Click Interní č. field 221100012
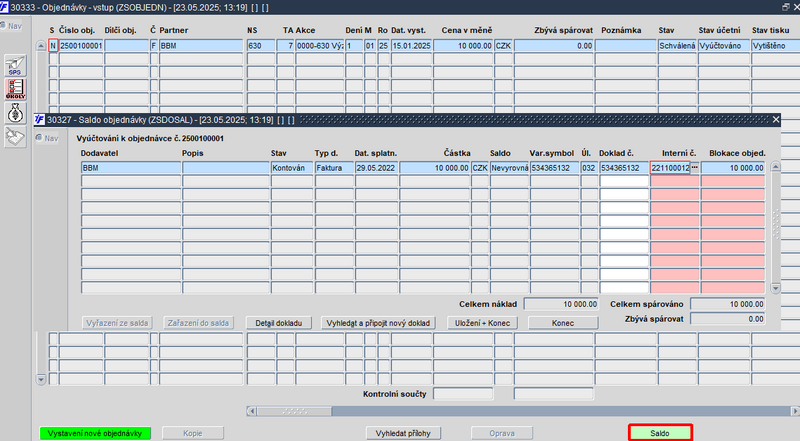Viewport: 800px width, 441px height. [x=670, y=167]
